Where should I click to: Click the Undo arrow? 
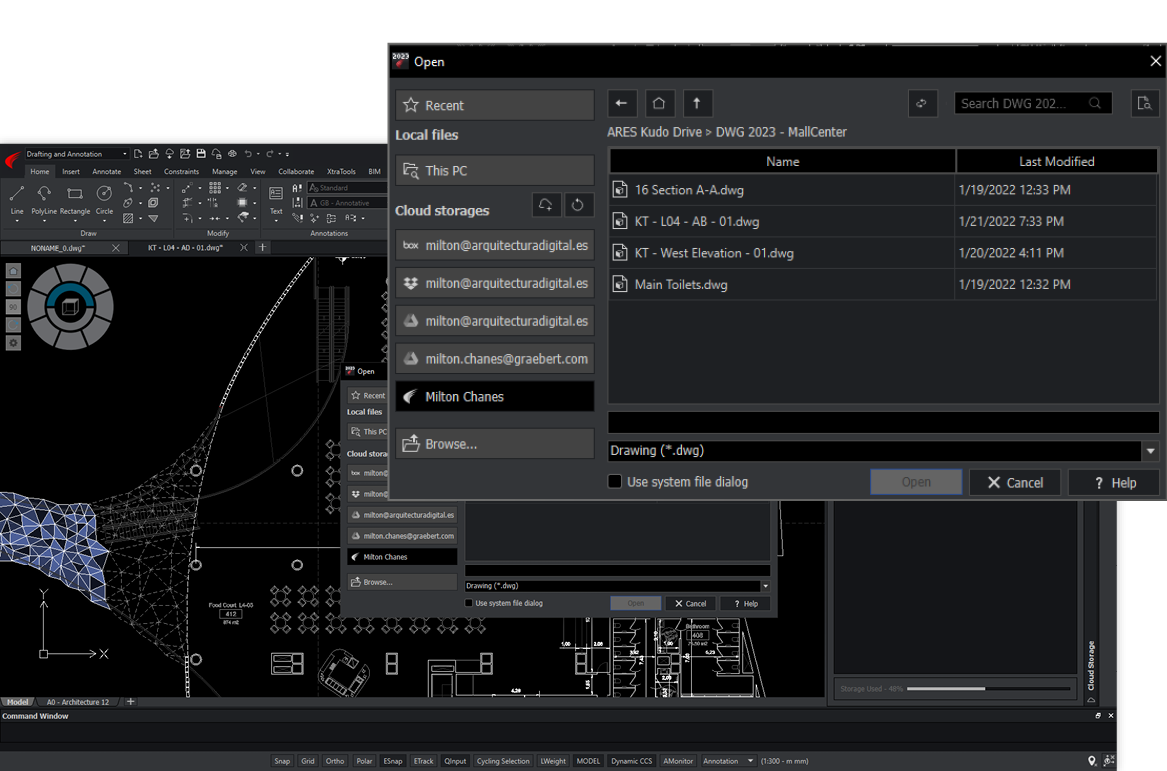[249, 154]
